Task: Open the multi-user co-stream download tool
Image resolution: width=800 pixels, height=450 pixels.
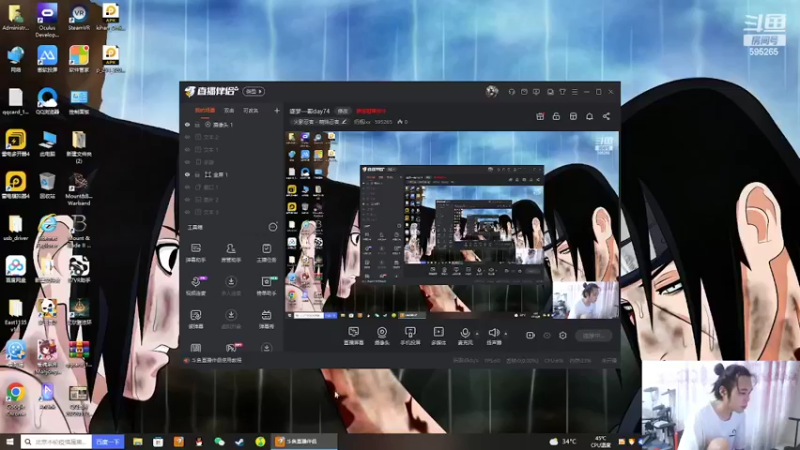Action: click(x=231, y=286)
